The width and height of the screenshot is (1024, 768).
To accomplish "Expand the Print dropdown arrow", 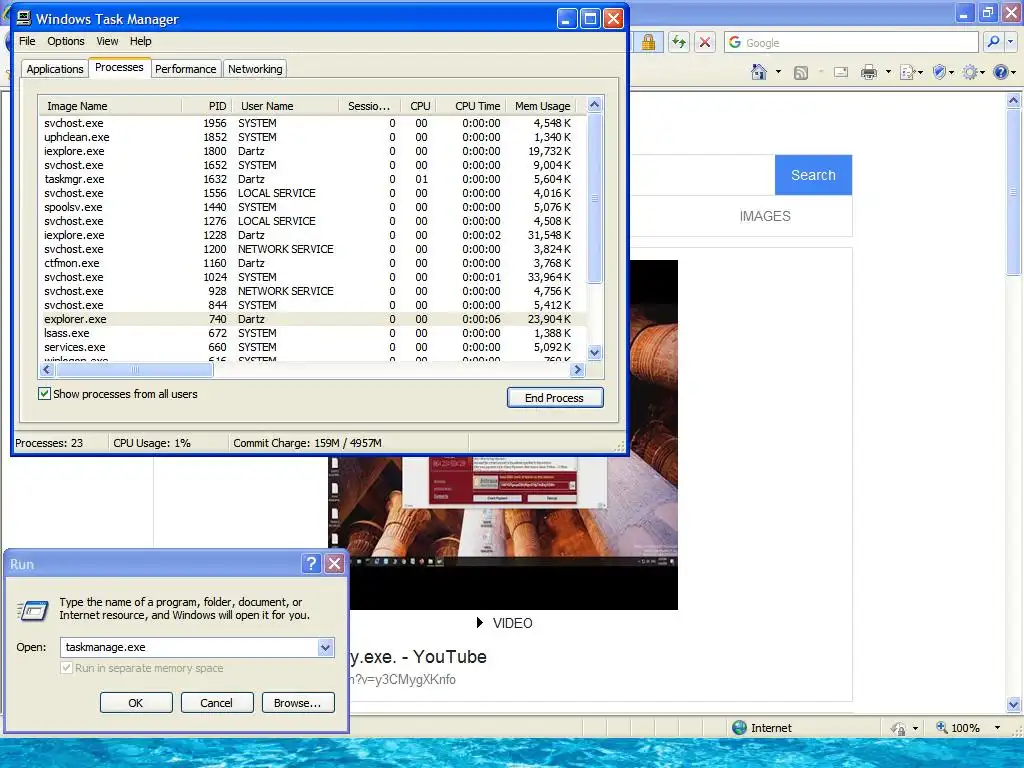I will 888,72.
